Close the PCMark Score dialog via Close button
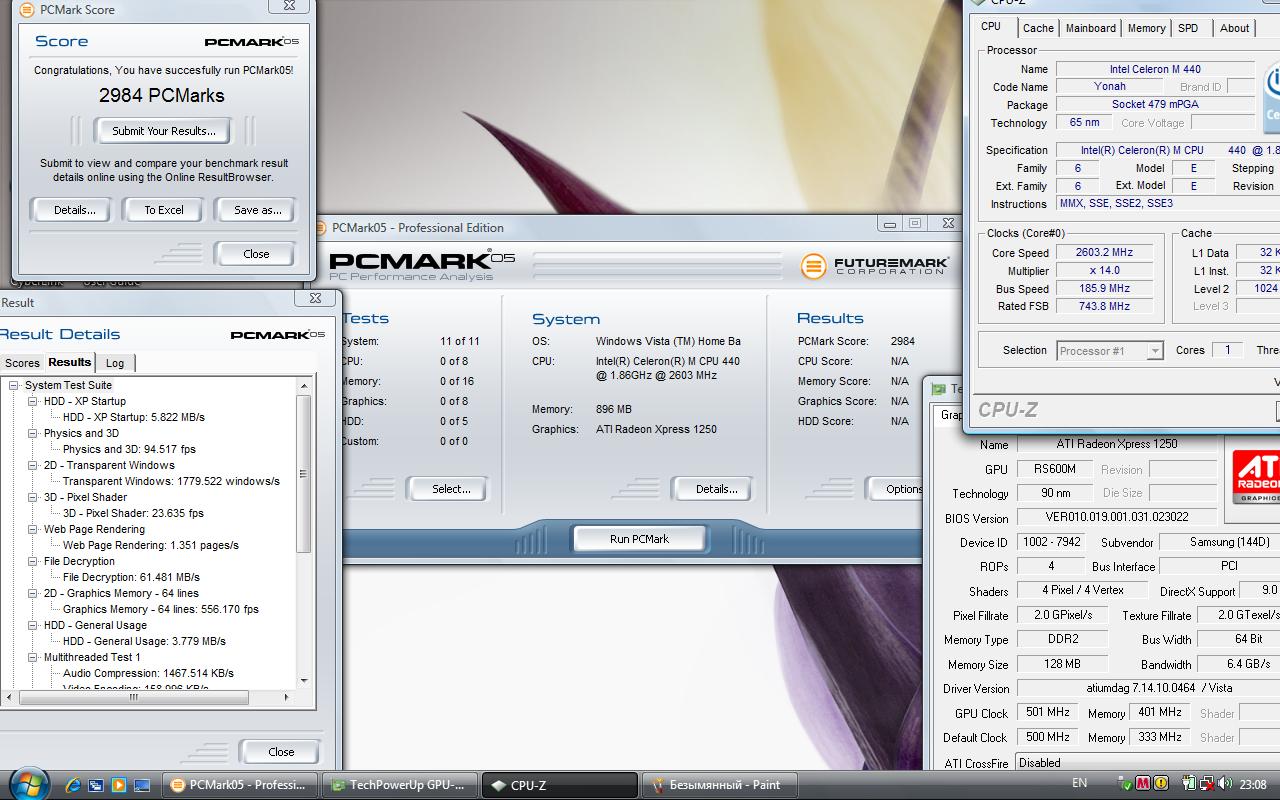The width and height of the screenshot is (1280, 800). [x=256, y=254]
